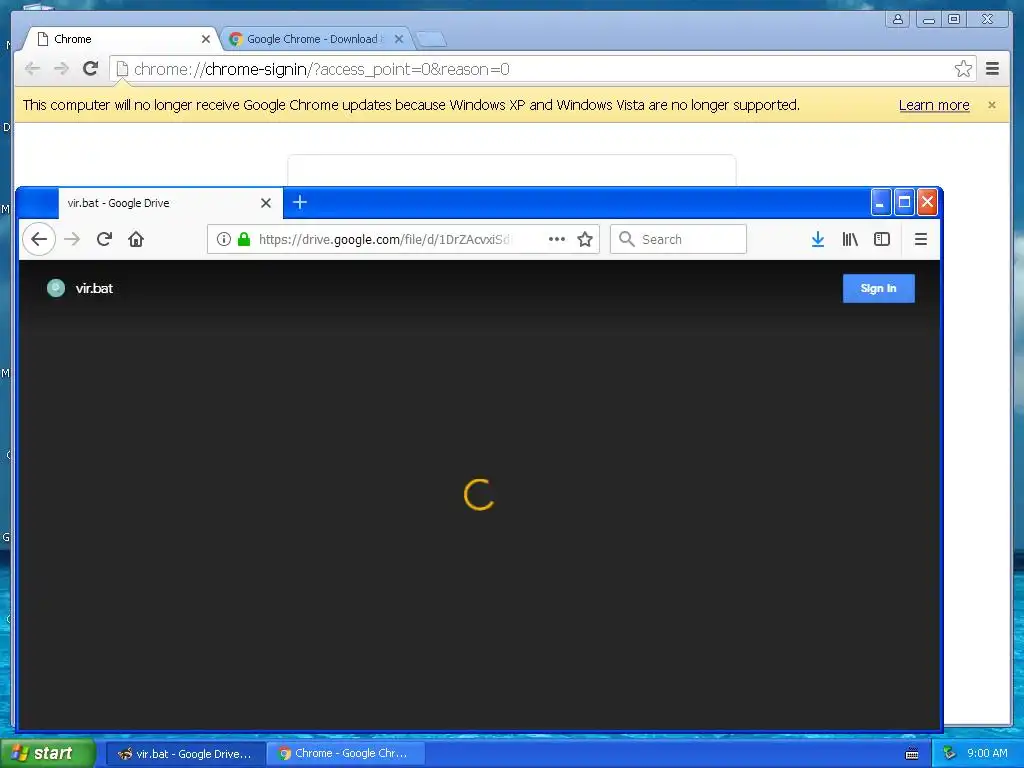Click Learn more link in Chrome infobar

pyautogui.click(x=934, y=105)
